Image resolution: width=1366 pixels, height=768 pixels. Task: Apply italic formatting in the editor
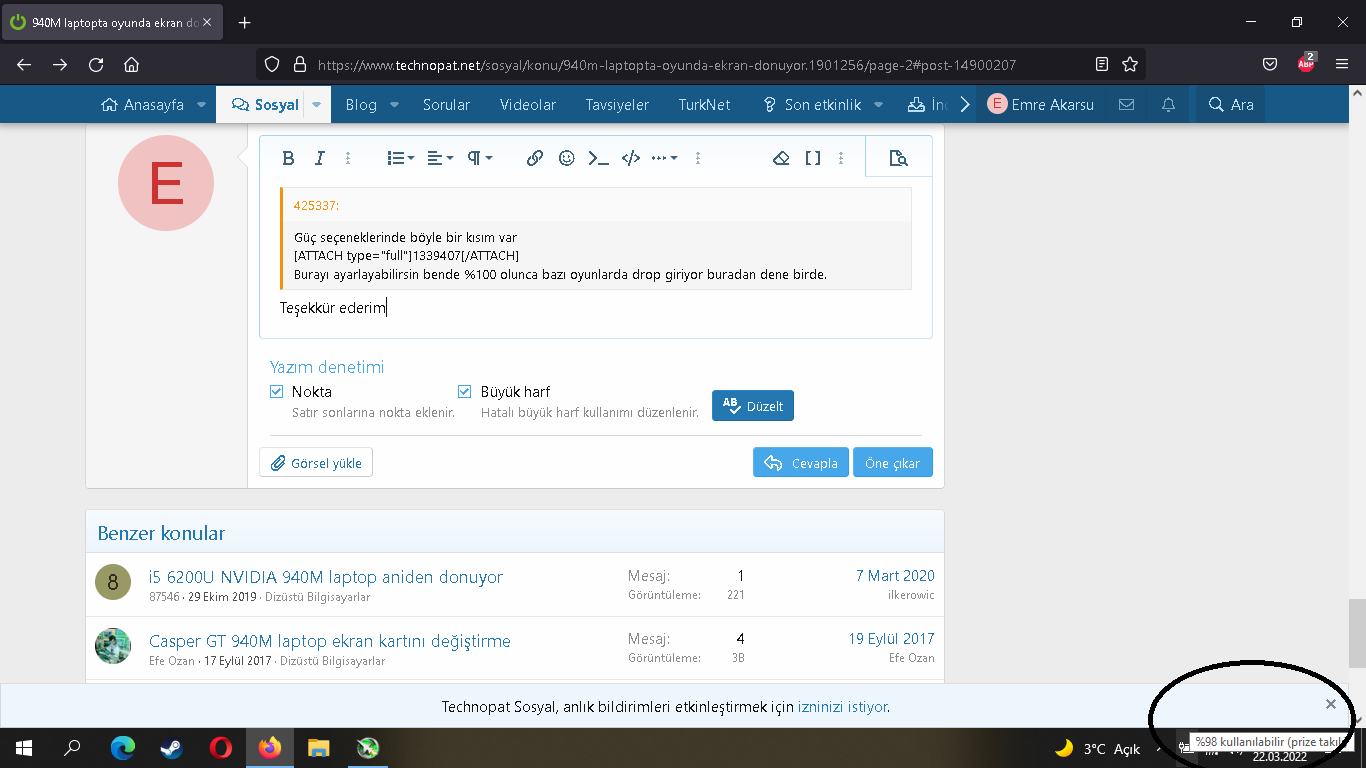pyautogui.click(x=320, y=158)
